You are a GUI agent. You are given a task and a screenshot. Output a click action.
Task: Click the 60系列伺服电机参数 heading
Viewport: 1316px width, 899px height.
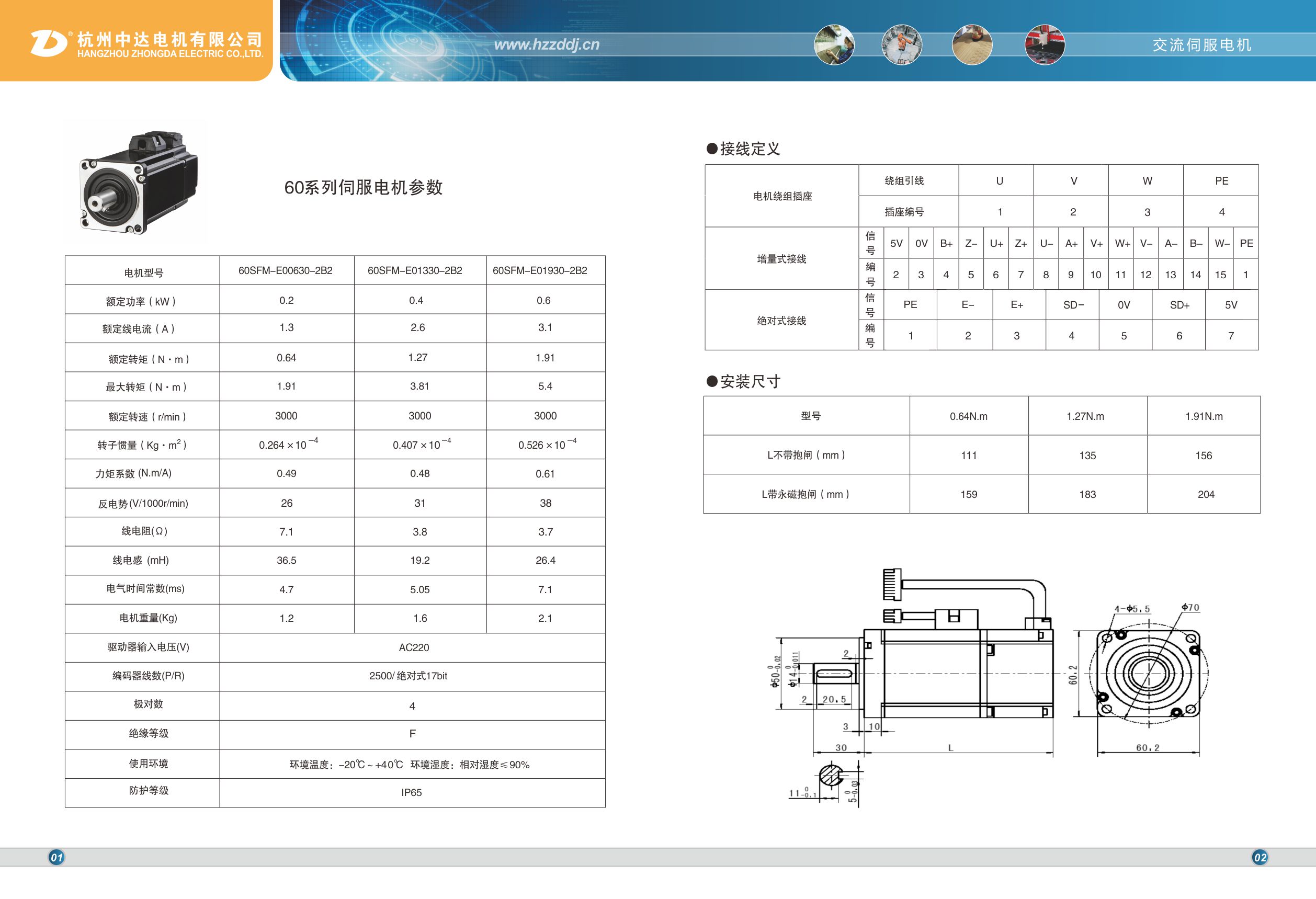tap(363, 187)
